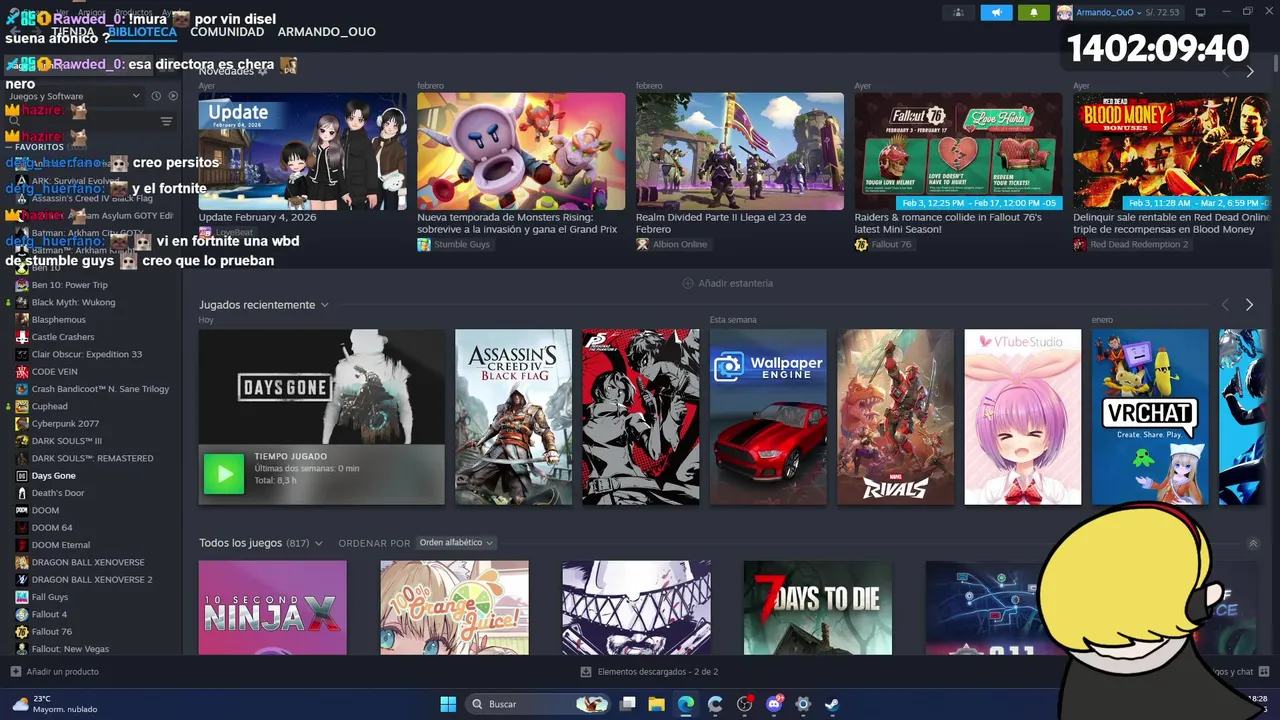This screenshot has width=1280, height=720.
Task: Click the Albion Online tag under the news
Action: [x=672, y=244]
